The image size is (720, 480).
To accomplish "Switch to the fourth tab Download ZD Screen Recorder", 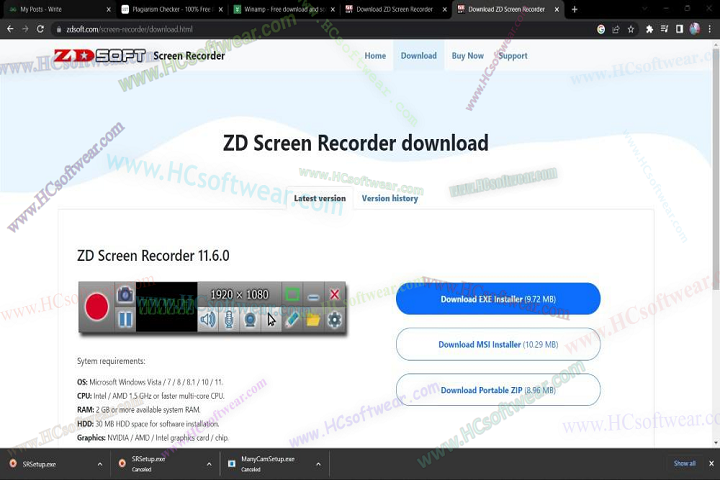I will coord(396,9).
